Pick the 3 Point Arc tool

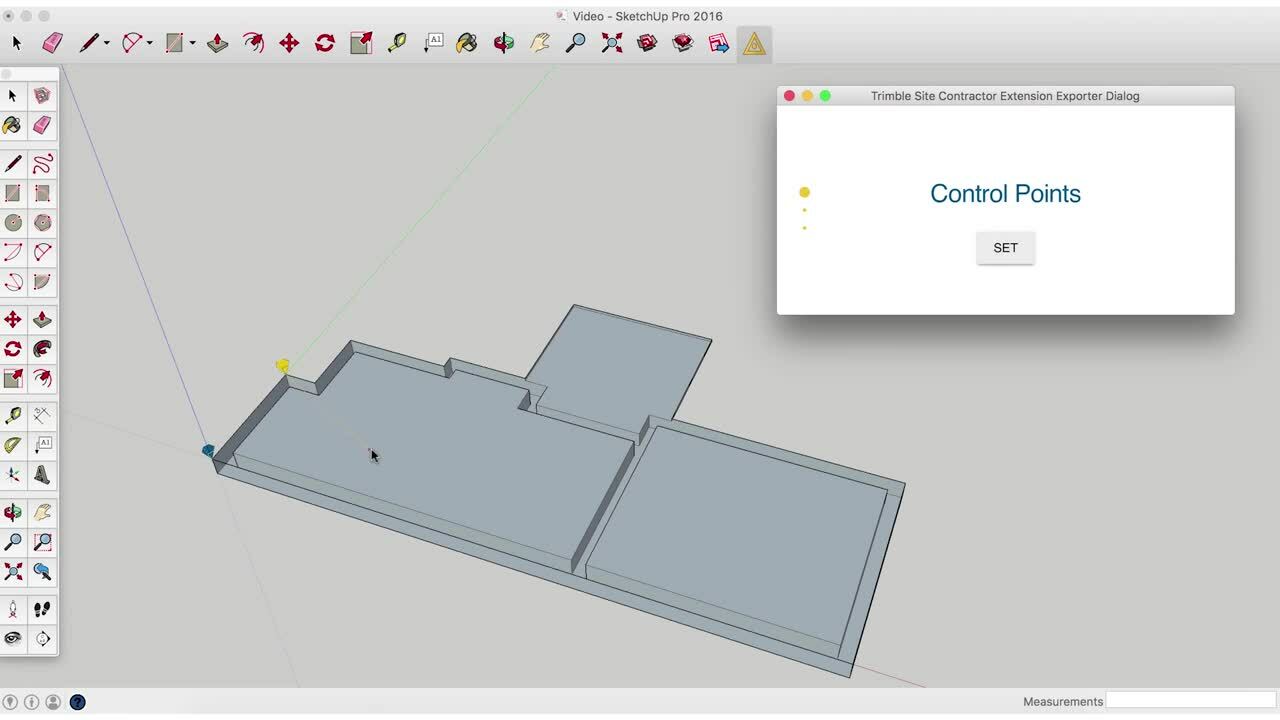tap(13, 282)
